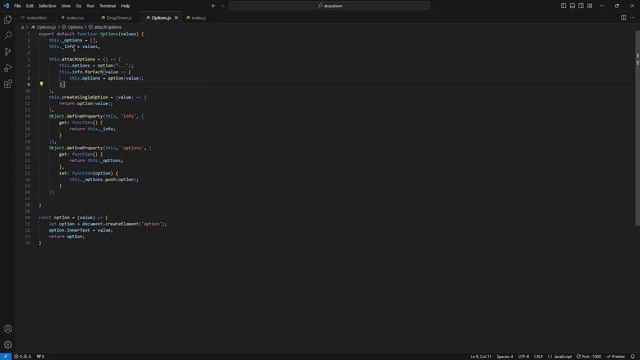Image resolution: width=640 pixels, height=360 pixels.
Task: Expand the js folder breadcrumb
Action: (x=22, y=27)
